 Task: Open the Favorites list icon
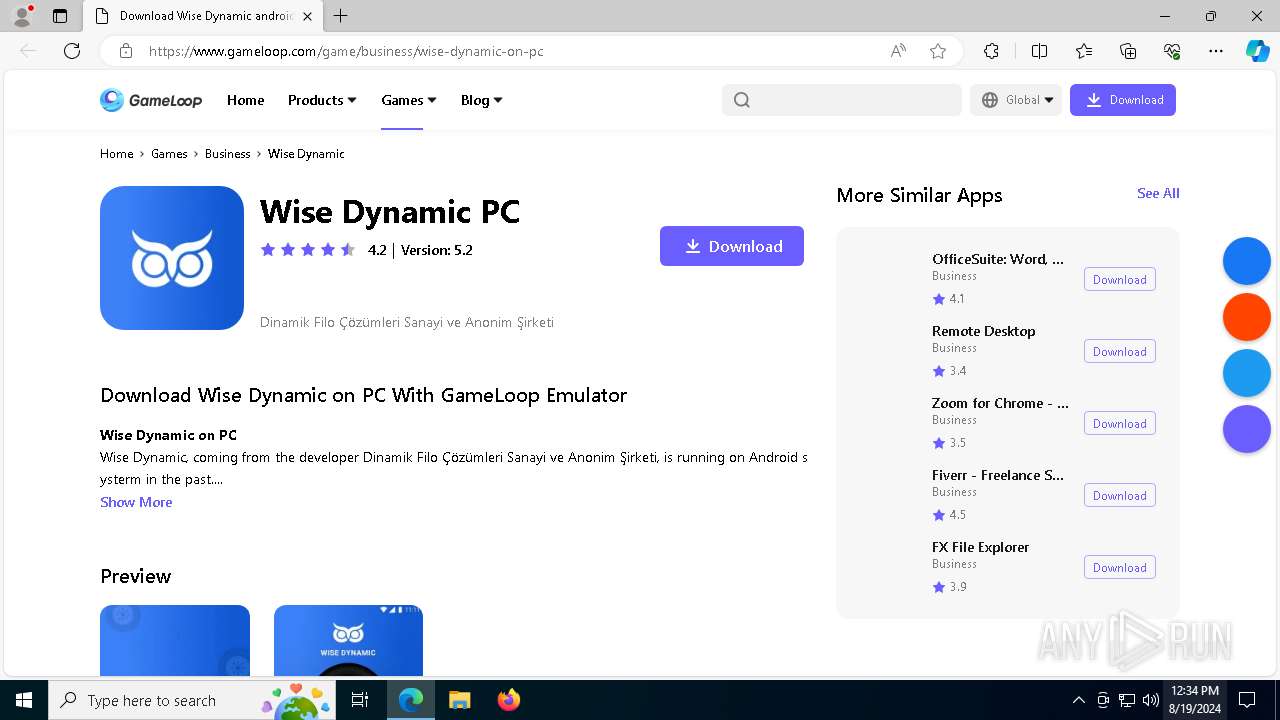(1084, 51)
